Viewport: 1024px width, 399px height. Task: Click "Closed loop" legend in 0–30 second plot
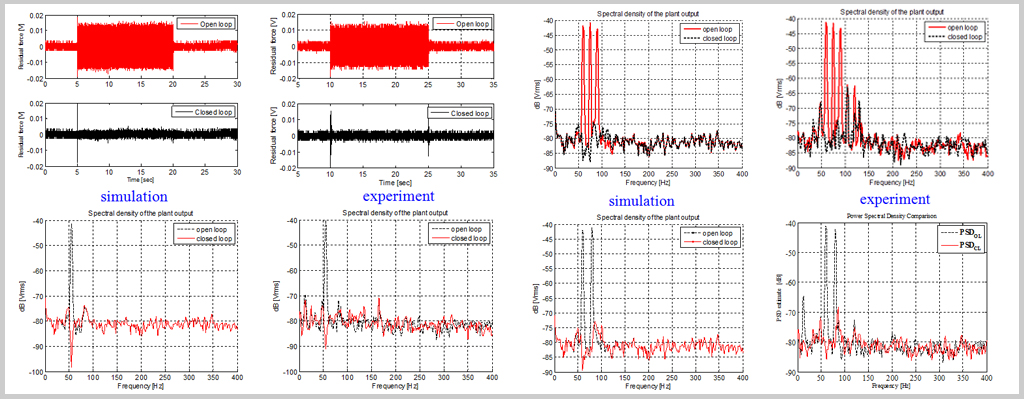point(204,112)
